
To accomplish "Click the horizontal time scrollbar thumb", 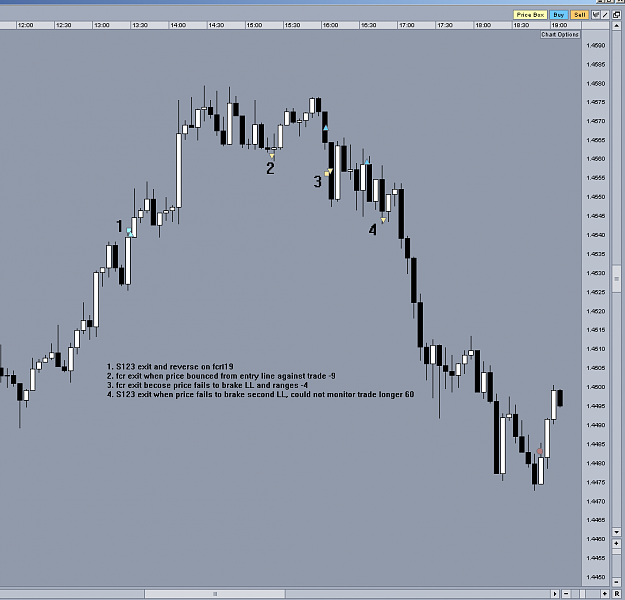I will click(x=215, y=594).
